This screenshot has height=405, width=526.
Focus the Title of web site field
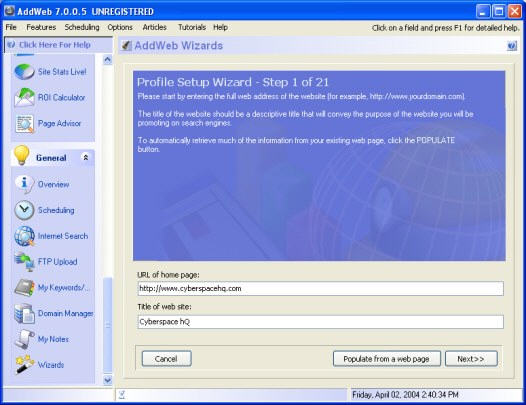coord(320,322)
